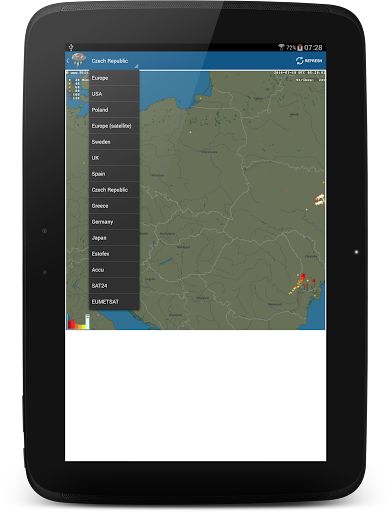Tap the refresh circular arrows icon

pos(299,61)
